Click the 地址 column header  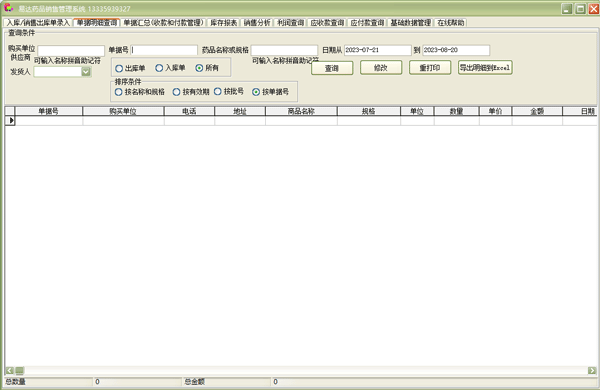(240, 111)
